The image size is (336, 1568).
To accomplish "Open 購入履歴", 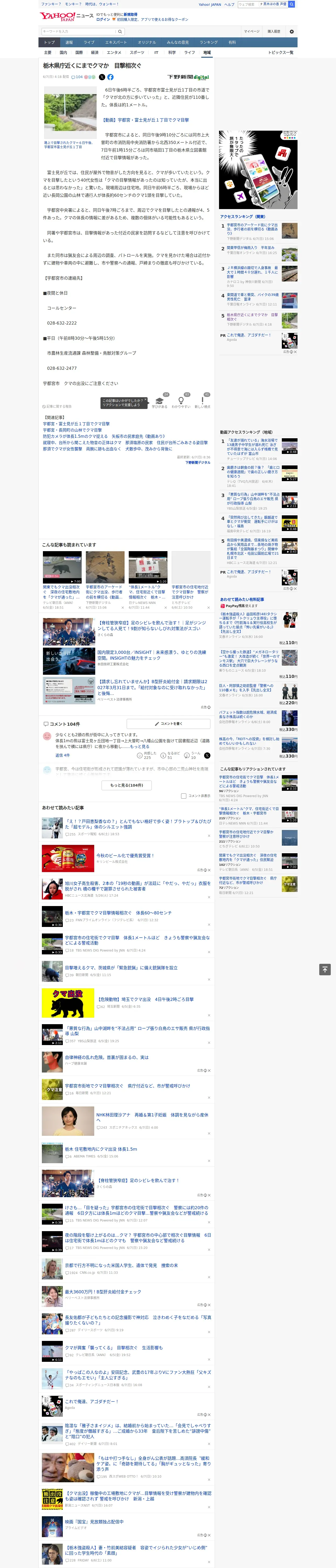I will tap(274, 32).
